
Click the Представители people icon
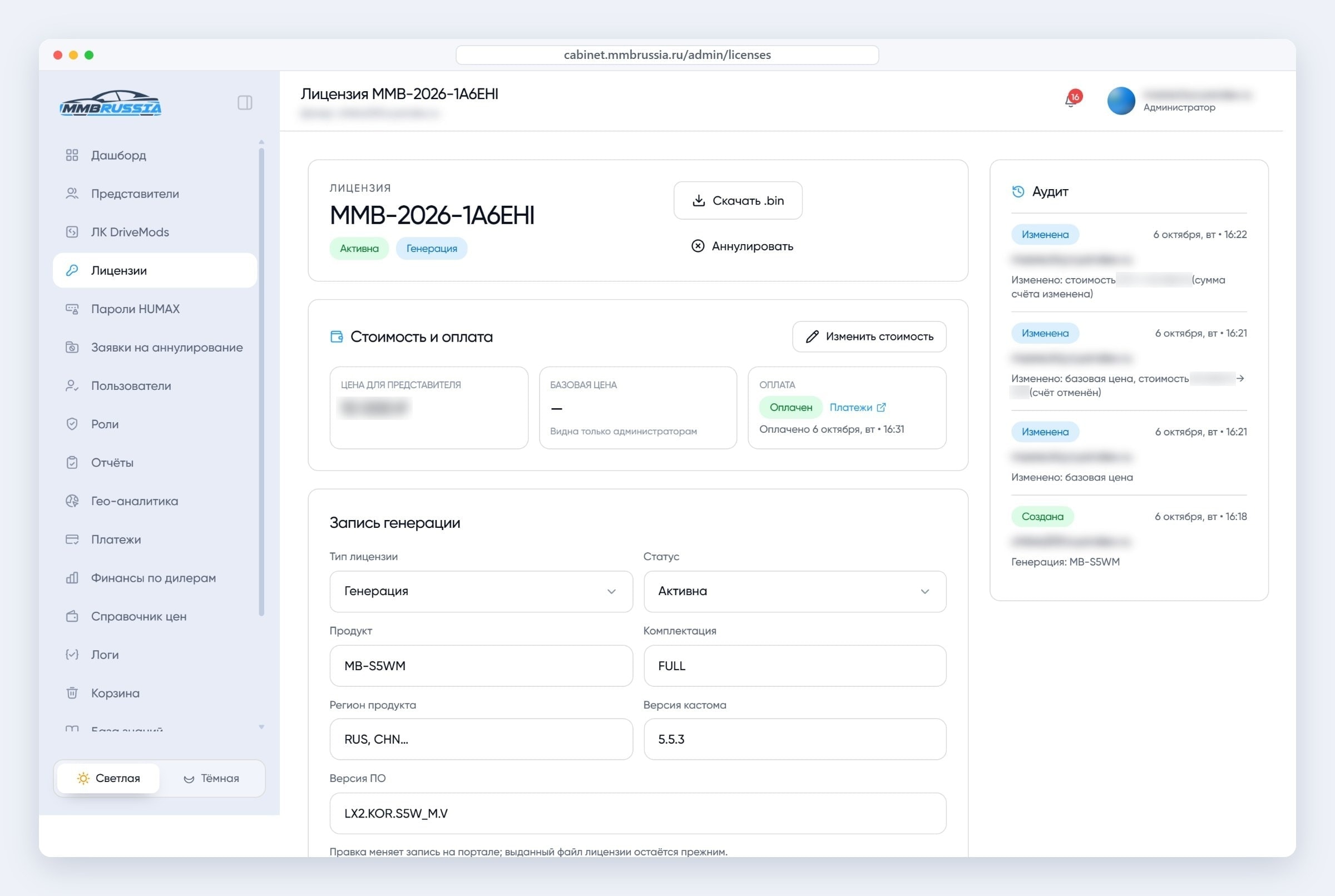[x=71, y=194]
